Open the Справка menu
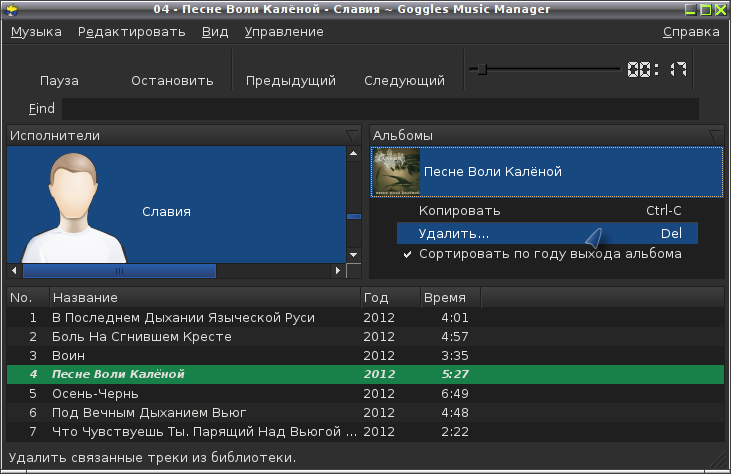731x474 pixels. tap(691, 32)
